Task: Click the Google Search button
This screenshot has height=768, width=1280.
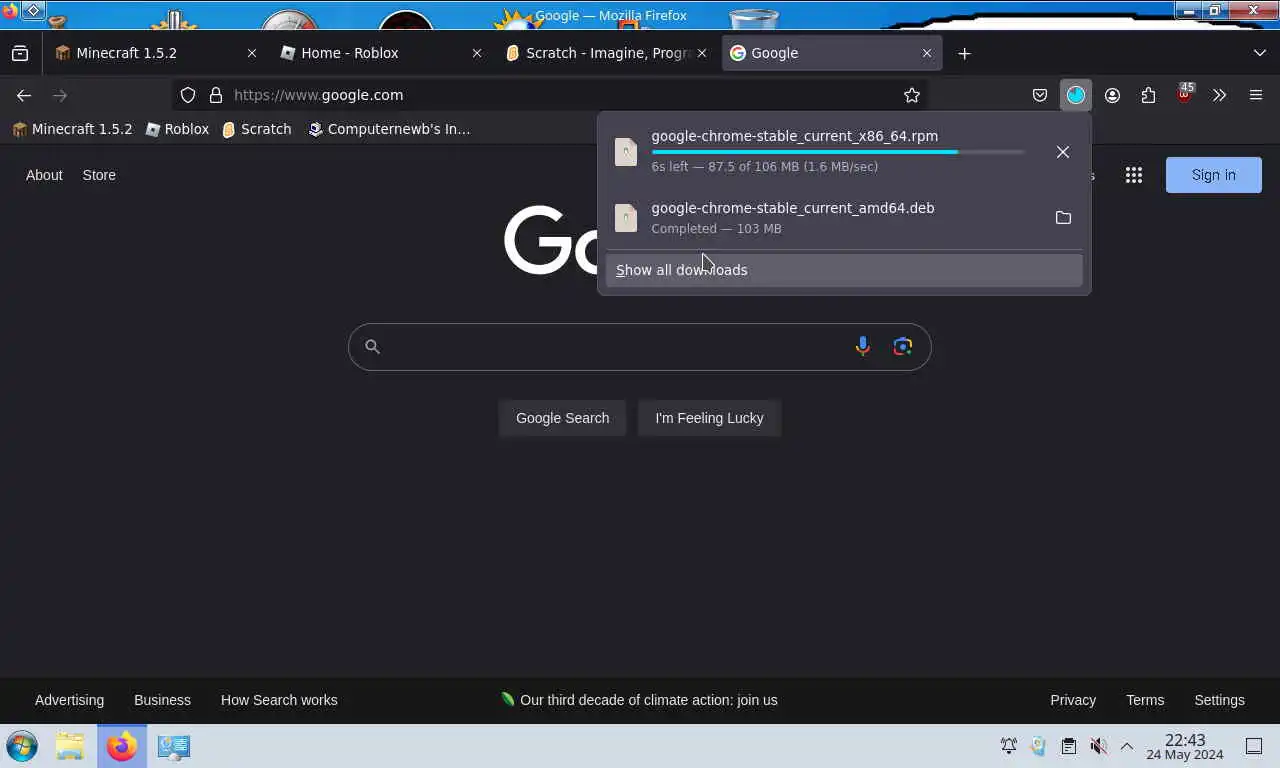Action: tap(562, 418)
